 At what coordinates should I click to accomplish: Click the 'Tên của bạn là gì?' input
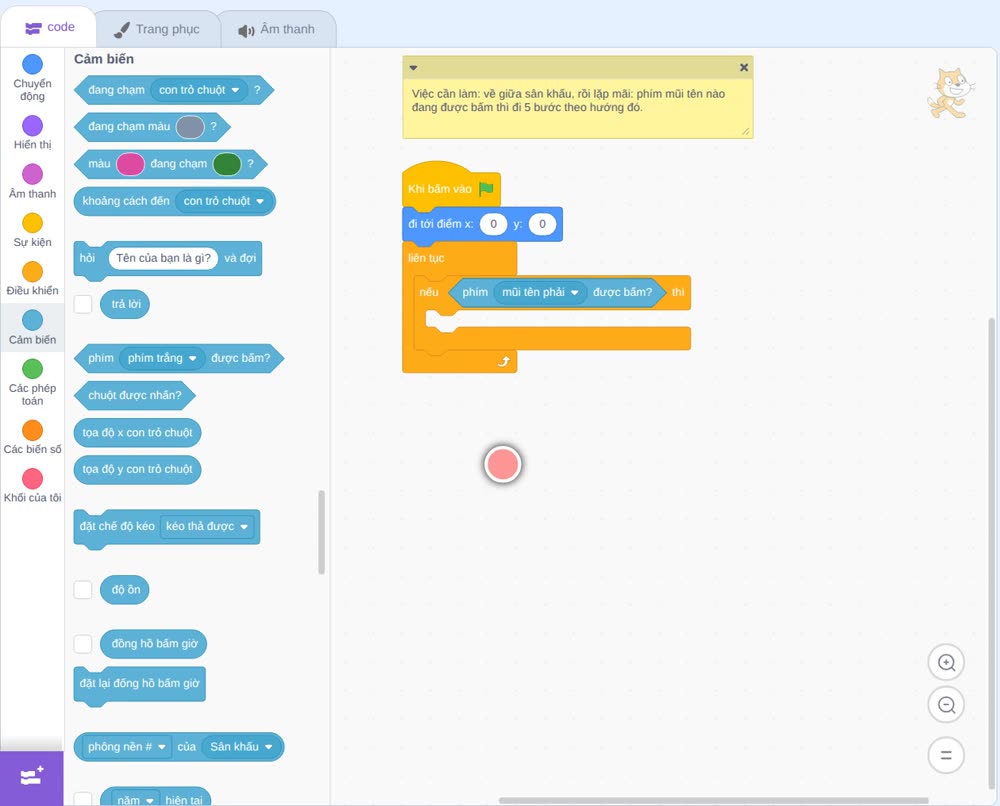tap(163, 258)
